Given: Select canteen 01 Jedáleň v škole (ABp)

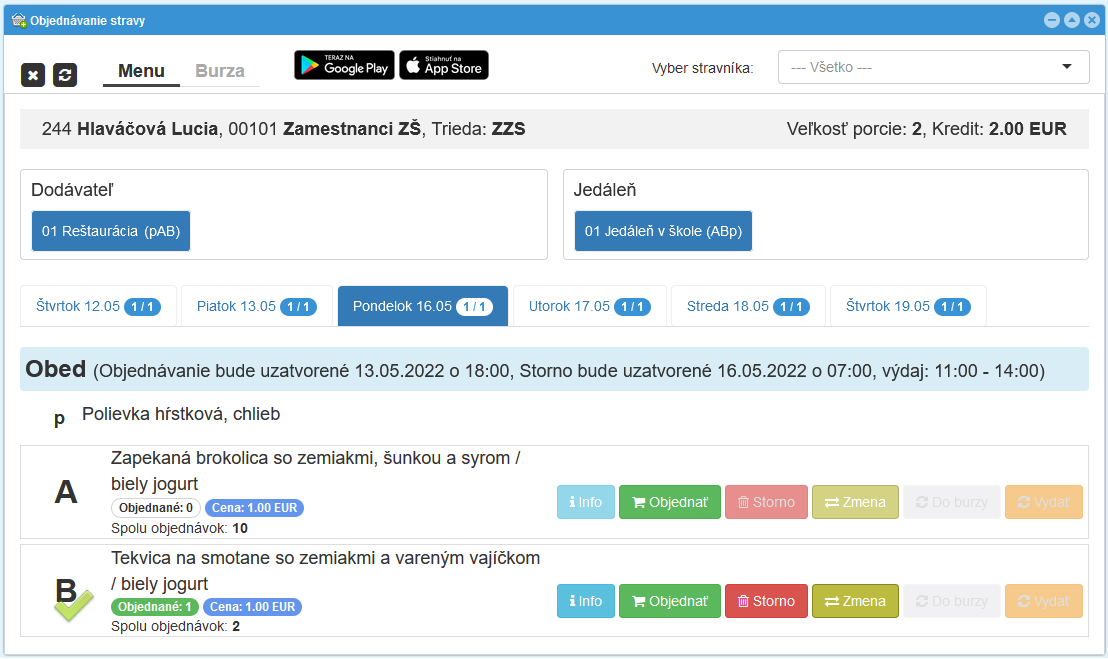Looking at the screenshot, I should (x=663, y=230).
